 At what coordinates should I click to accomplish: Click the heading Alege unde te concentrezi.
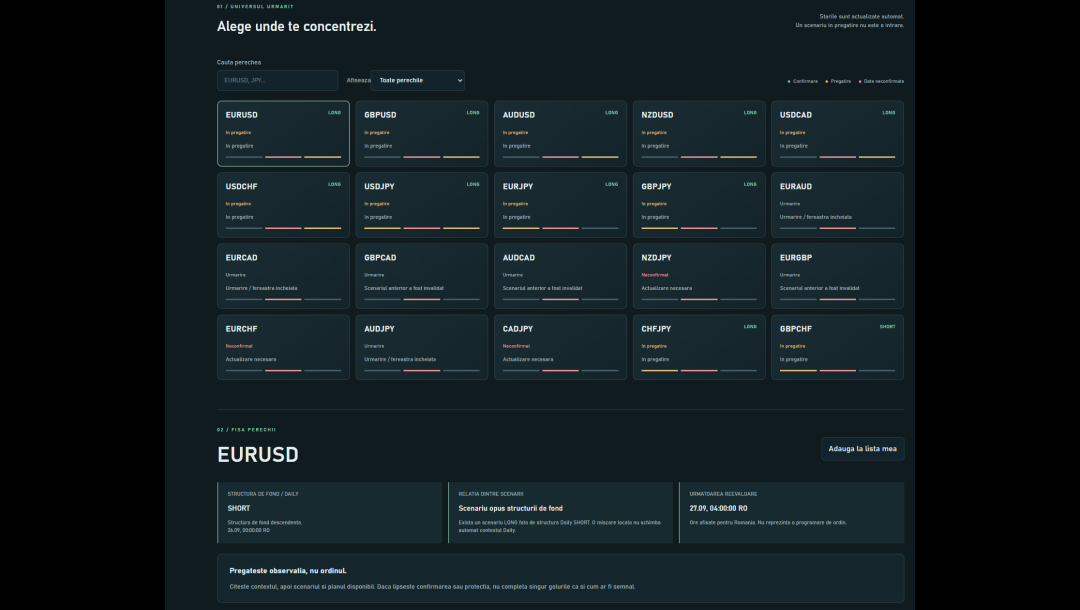[297, 27]
